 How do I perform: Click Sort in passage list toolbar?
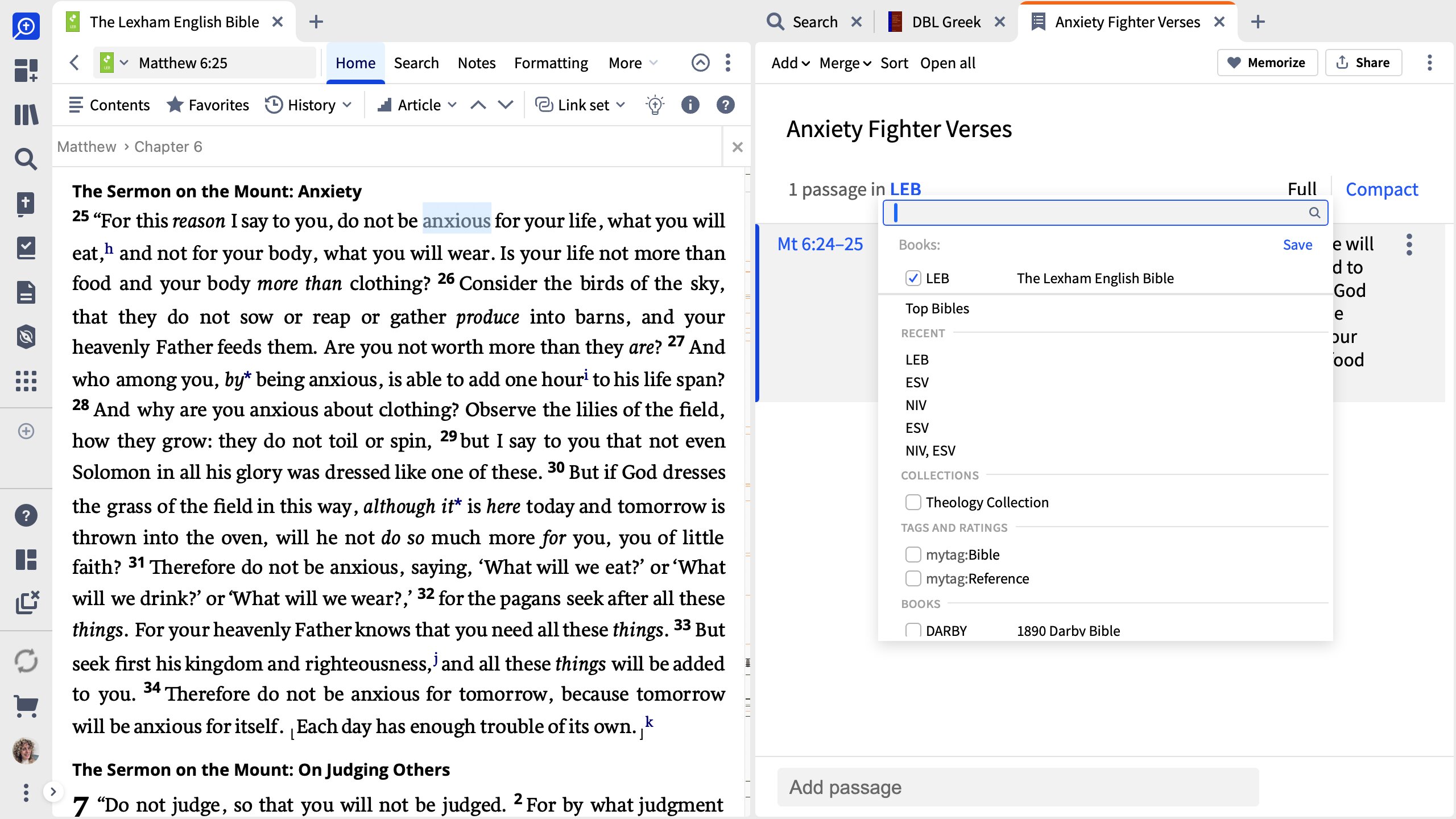[894, 63]
